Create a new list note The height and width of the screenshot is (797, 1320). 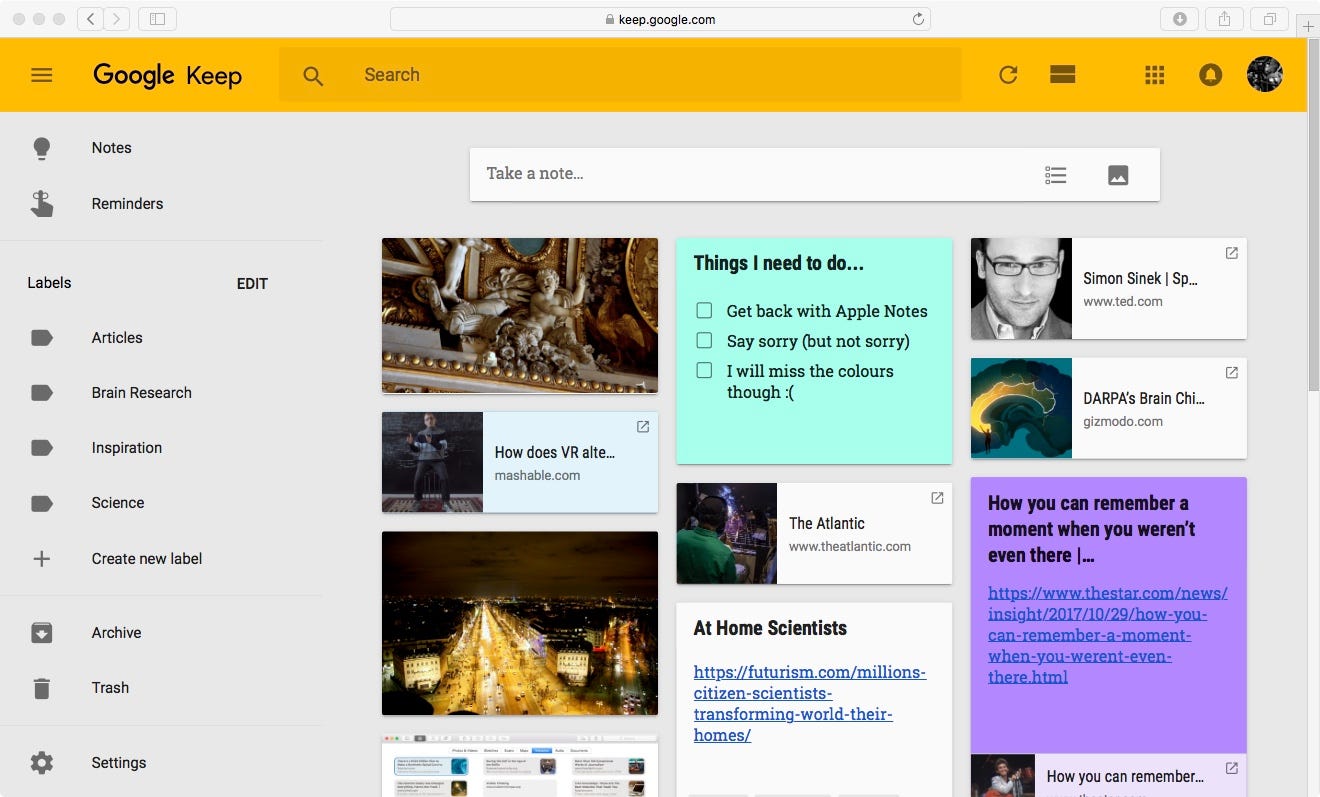point(1056,175)
